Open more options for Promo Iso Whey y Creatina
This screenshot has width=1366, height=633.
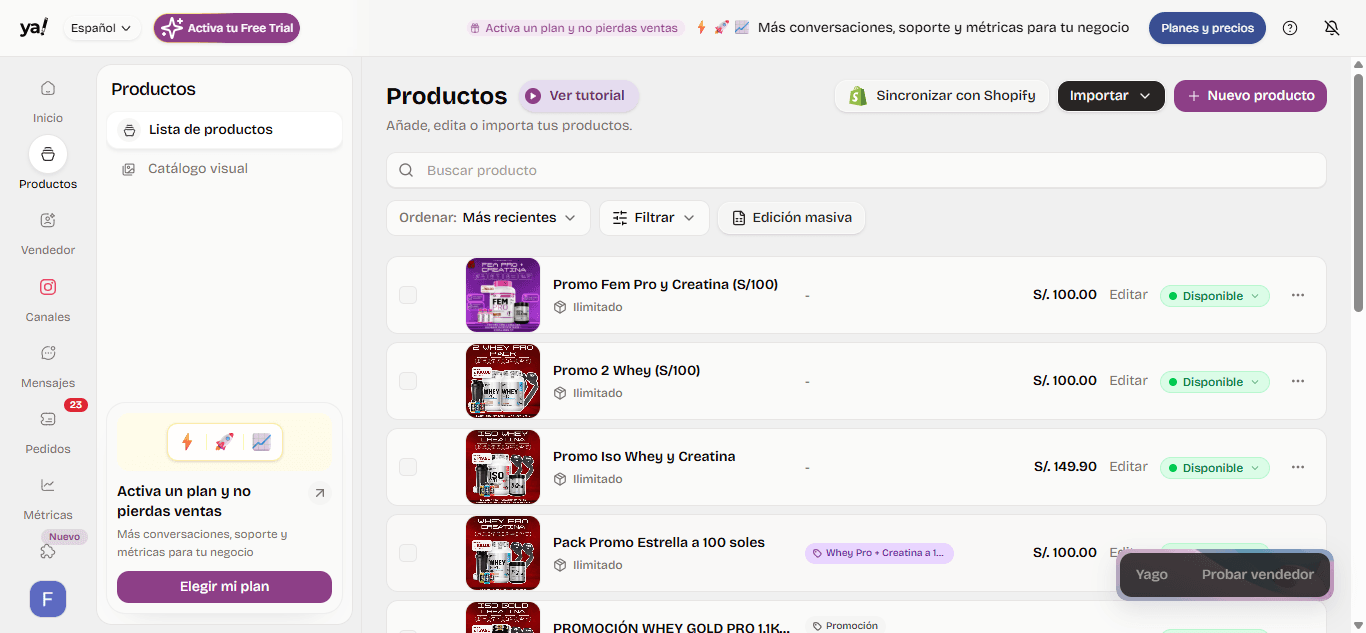tap(1298, 467)
